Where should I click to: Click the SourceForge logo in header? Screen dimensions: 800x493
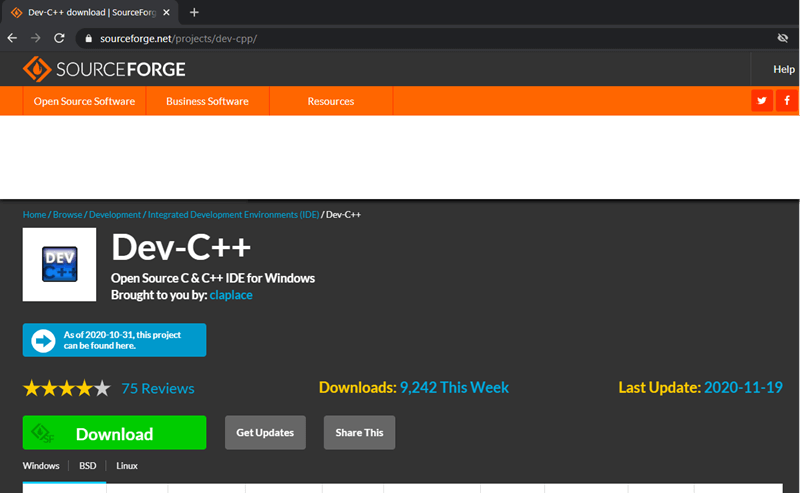click(x=105, y=69)
